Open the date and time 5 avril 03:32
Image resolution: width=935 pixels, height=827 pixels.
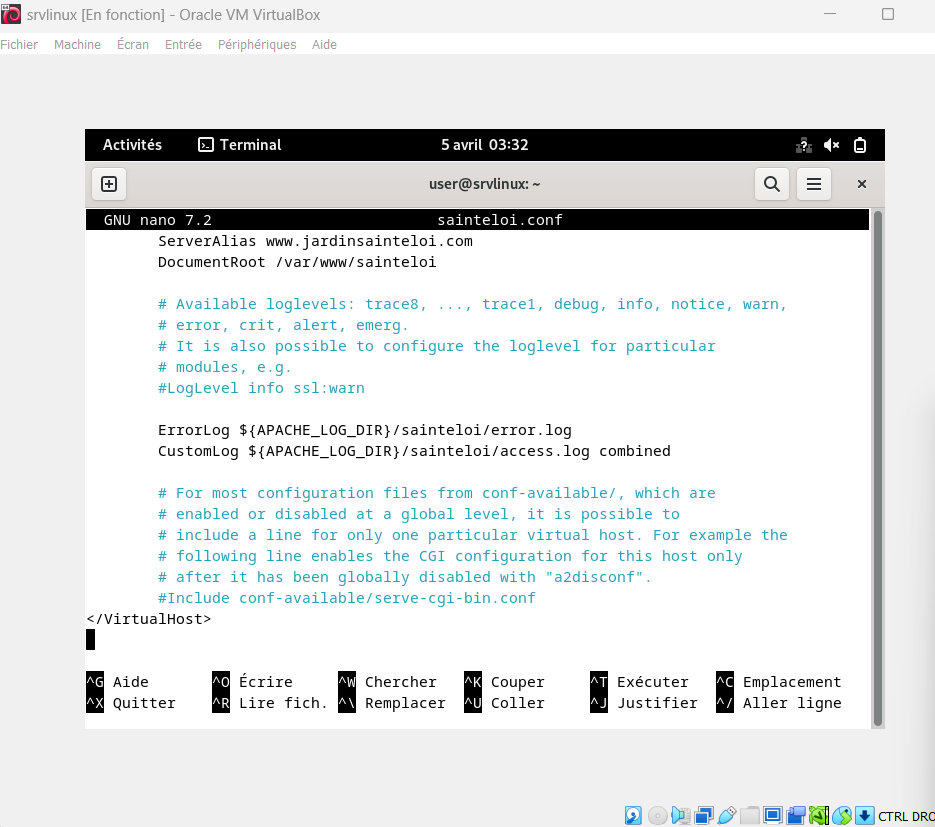pos(484,145)
